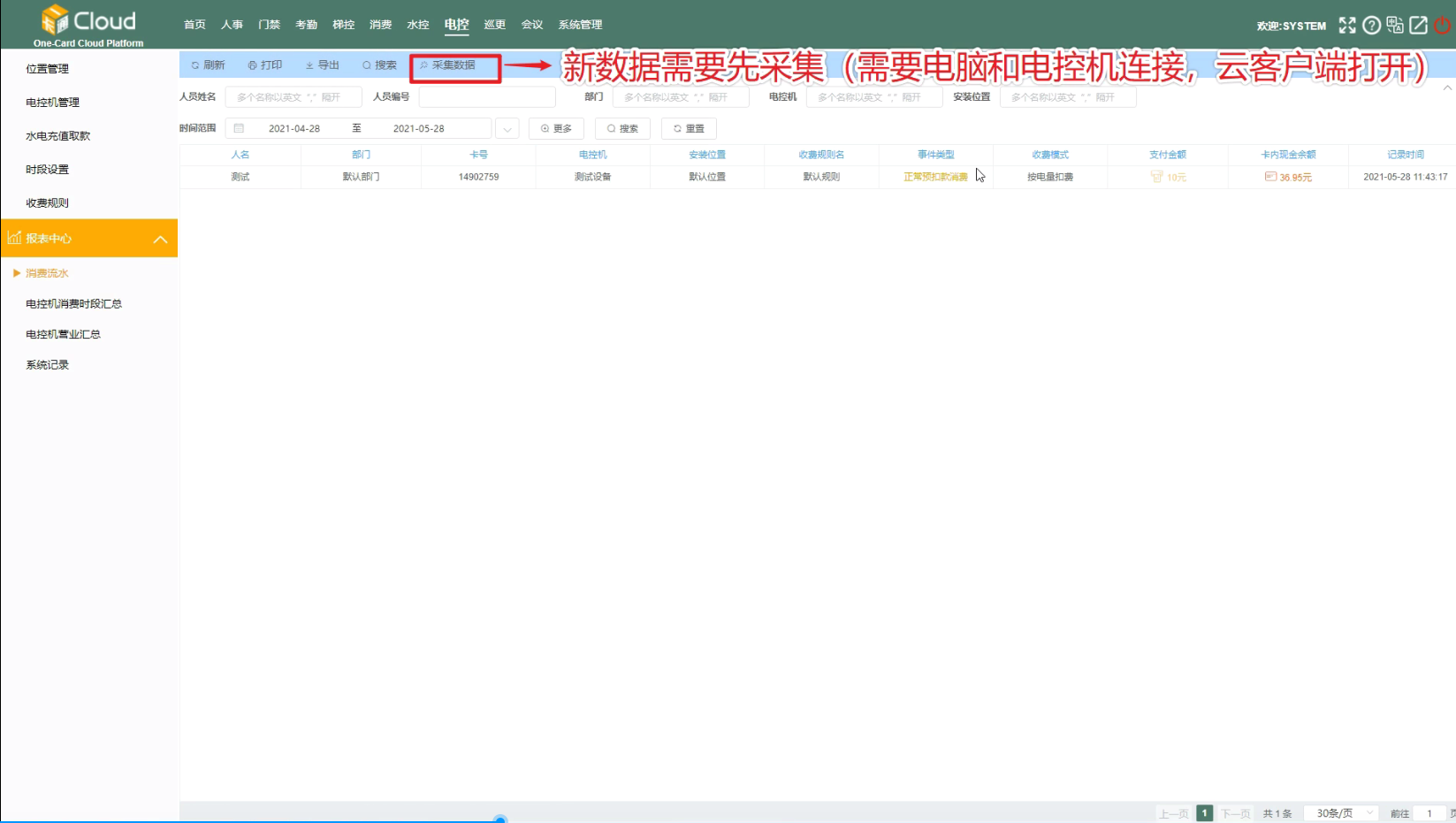Switch interface language via the translate icon
1456x823 pixels.
pyautogui.click(x=1395, y=25)
